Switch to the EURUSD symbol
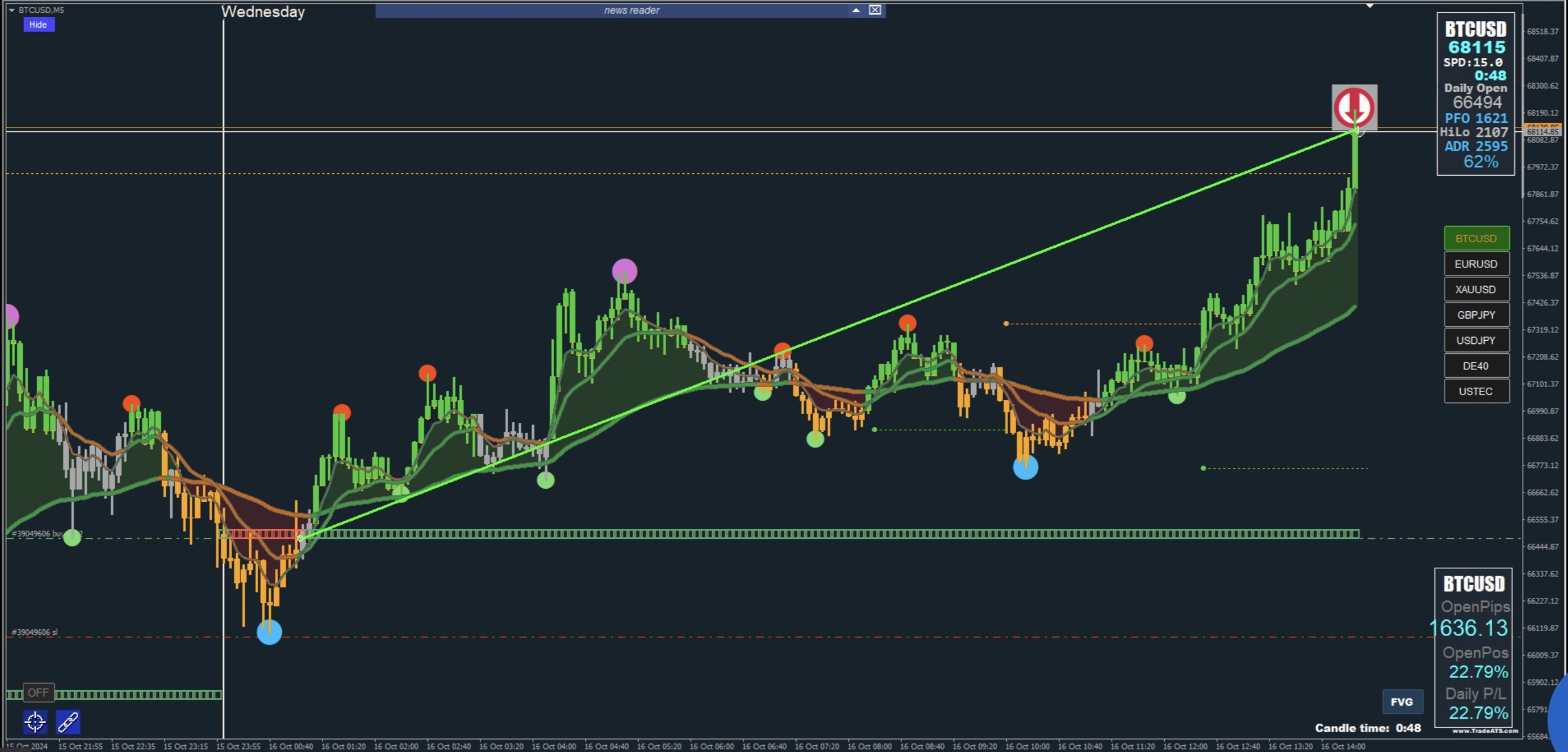The width and height of the screenshot is (1568, 752). (1476, 264)
